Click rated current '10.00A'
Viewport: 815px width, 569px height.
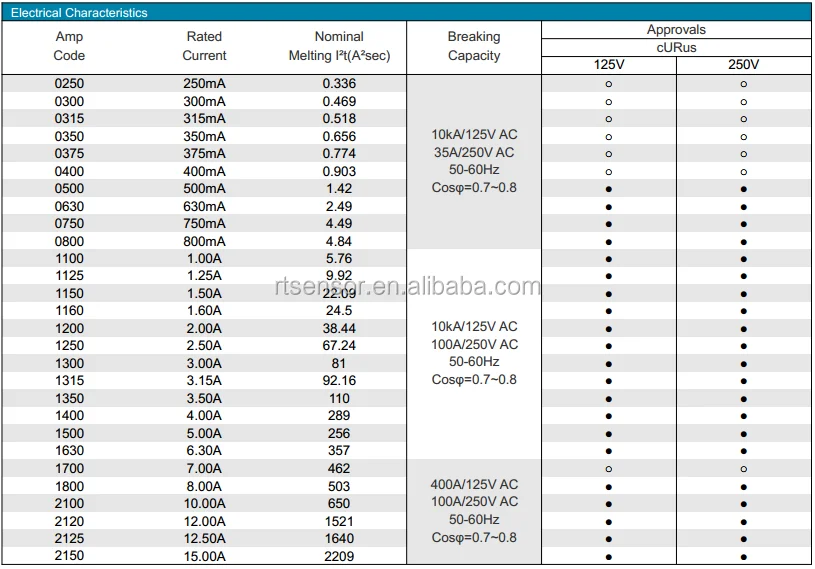click(x=204, y=504)
